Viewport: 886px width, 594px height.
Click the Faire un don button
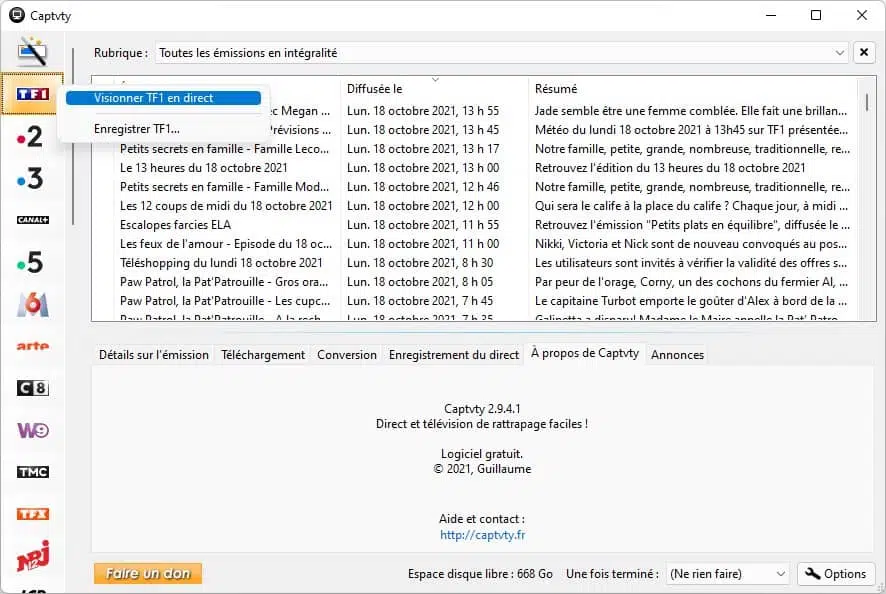click(148, 574)
